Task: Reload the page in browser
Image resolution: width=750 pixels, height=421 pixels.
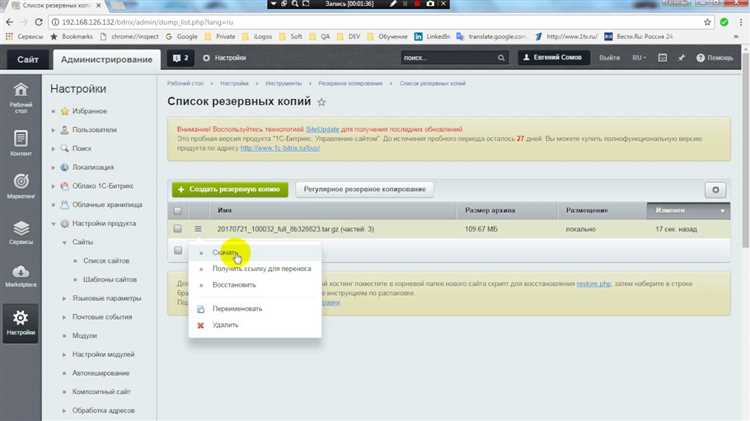Action: 39,22
